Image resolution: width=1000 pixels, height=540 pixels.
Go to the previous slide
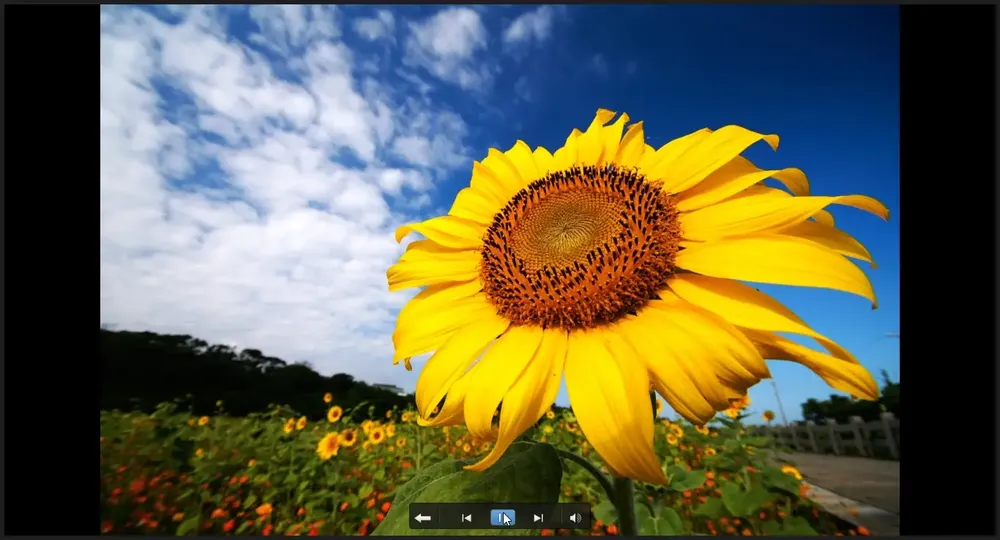tap(466, 518)
